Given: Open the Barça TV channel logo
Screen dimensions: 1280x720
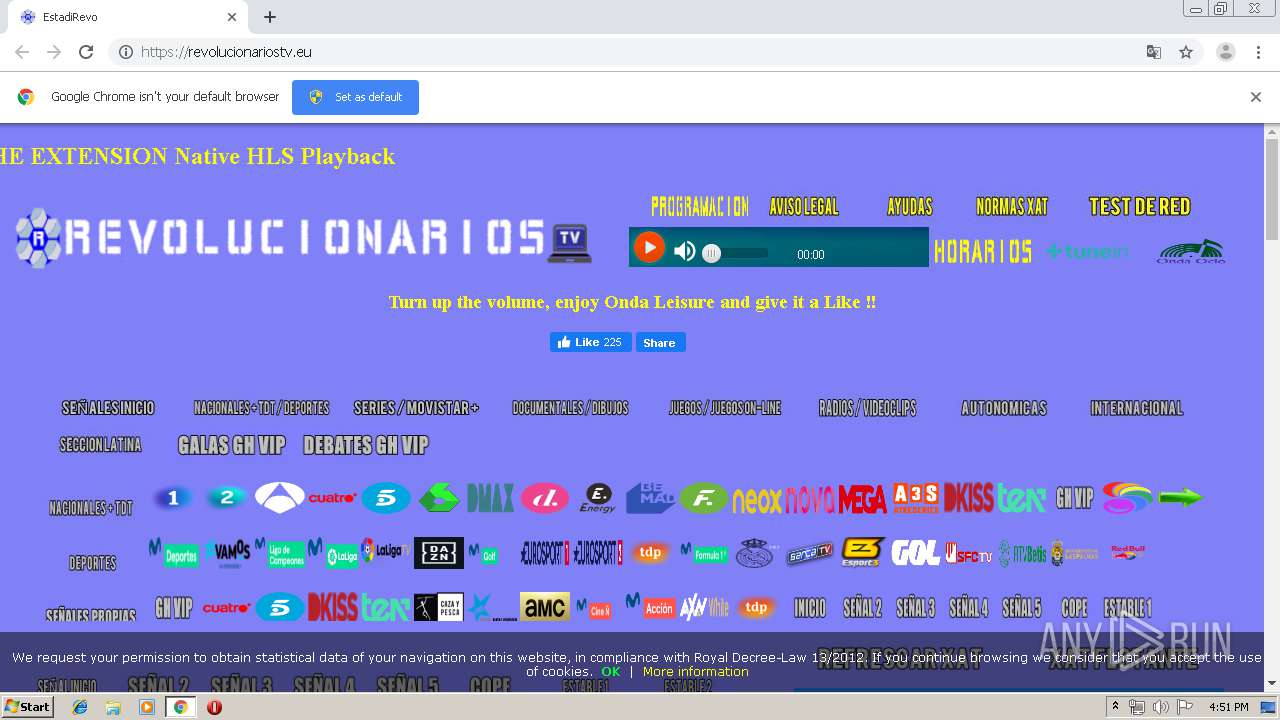Looking at the screenshot, I should coord(809,553).
